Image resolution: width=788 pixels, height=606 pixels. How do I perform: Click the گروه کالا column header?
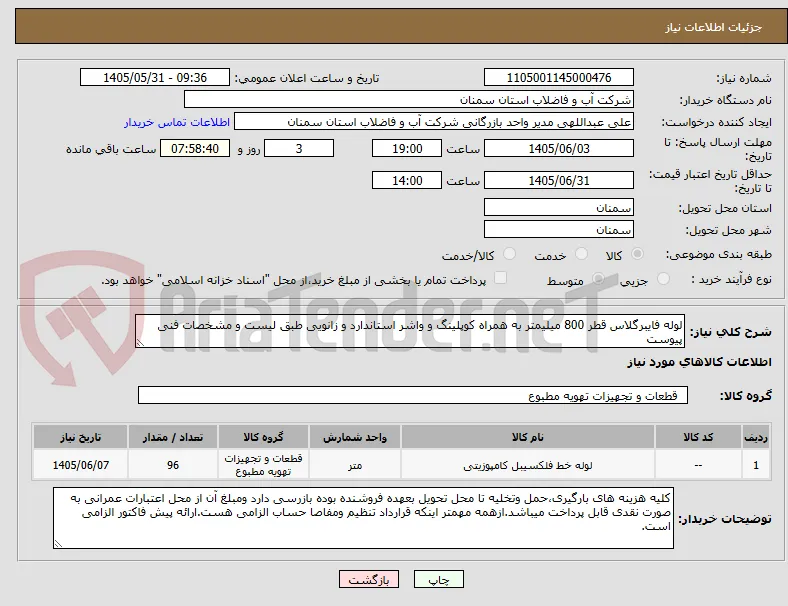[263, 437]
